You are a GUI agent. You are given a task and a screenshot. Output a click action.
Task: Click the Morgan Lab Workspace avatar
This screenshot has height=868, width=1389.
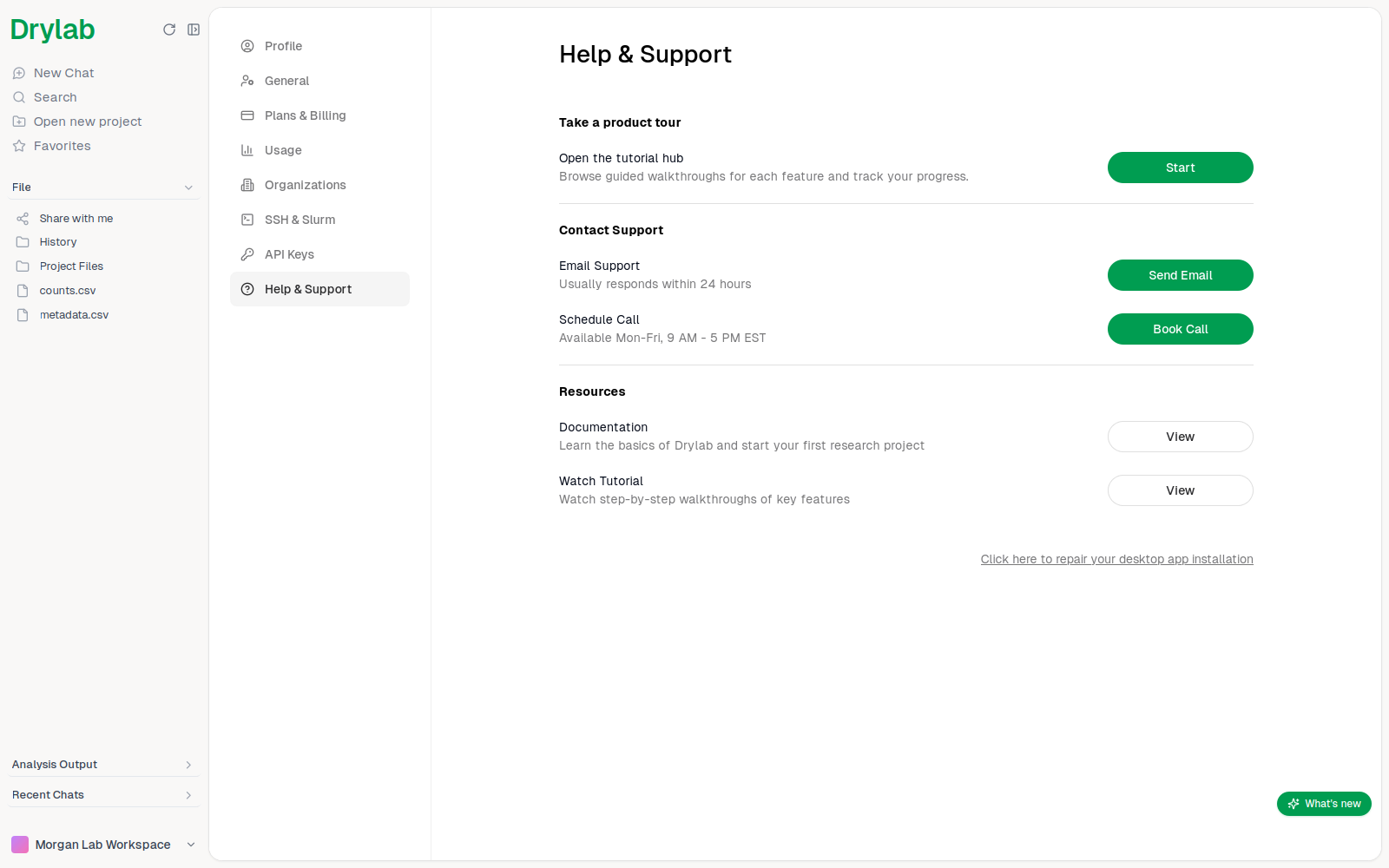point(20,845)
